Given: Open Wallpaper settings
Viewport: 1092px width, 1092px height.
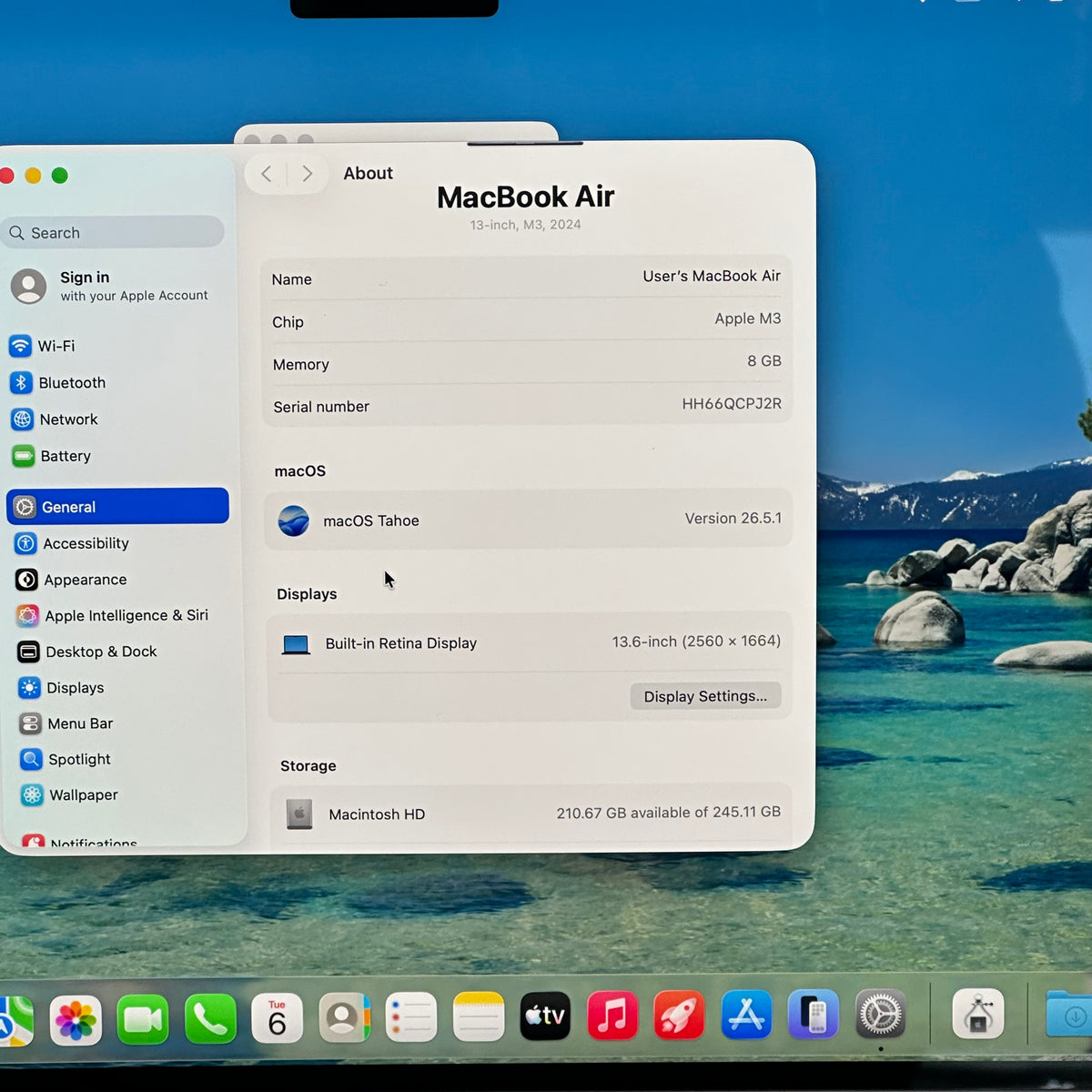Looking at the screenshot, I should pos(70,794).
